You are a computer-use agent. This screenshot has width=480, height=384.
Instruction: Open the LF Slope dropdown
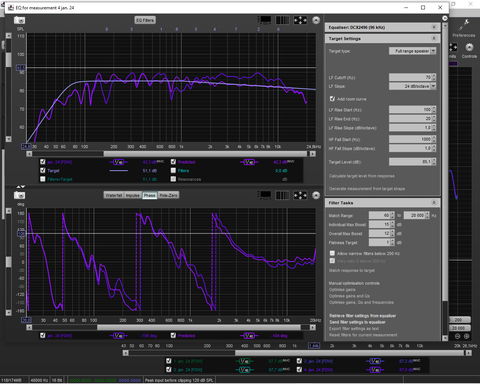pyautogui.click(x=413, y=86)
